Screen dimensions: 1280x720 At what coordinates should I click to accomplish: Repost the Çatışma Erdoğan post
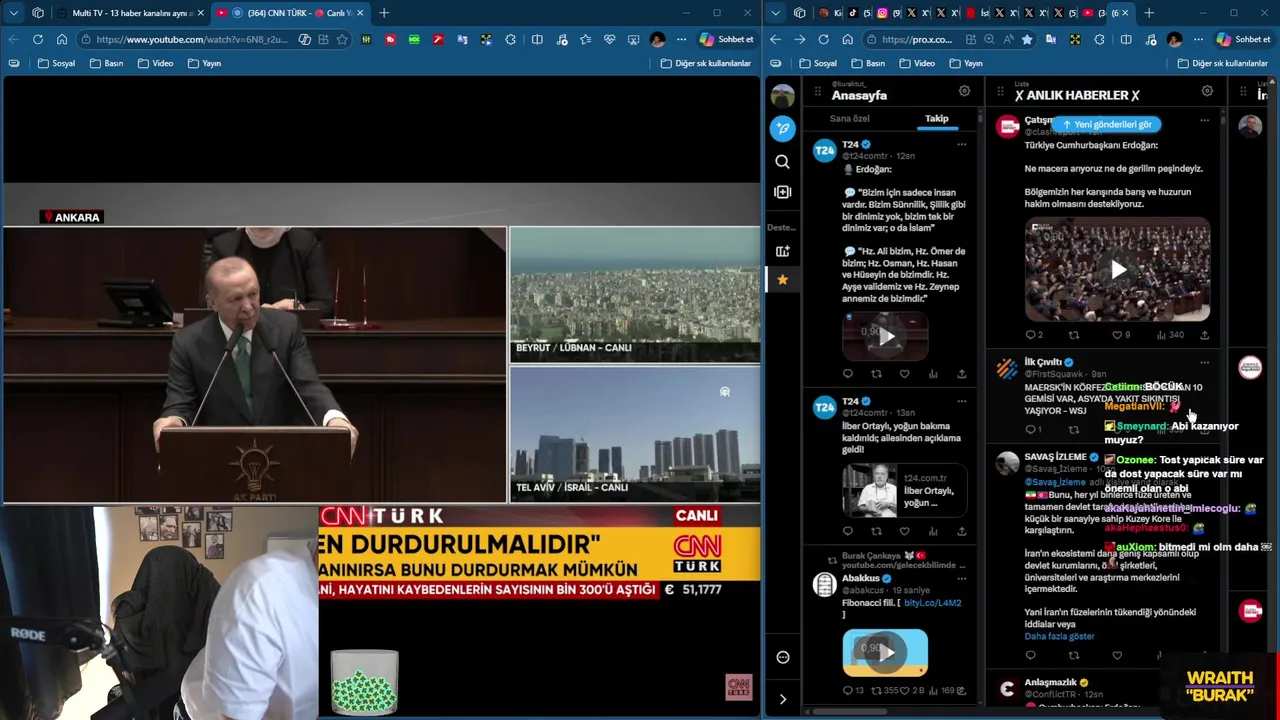[1074, 335]
